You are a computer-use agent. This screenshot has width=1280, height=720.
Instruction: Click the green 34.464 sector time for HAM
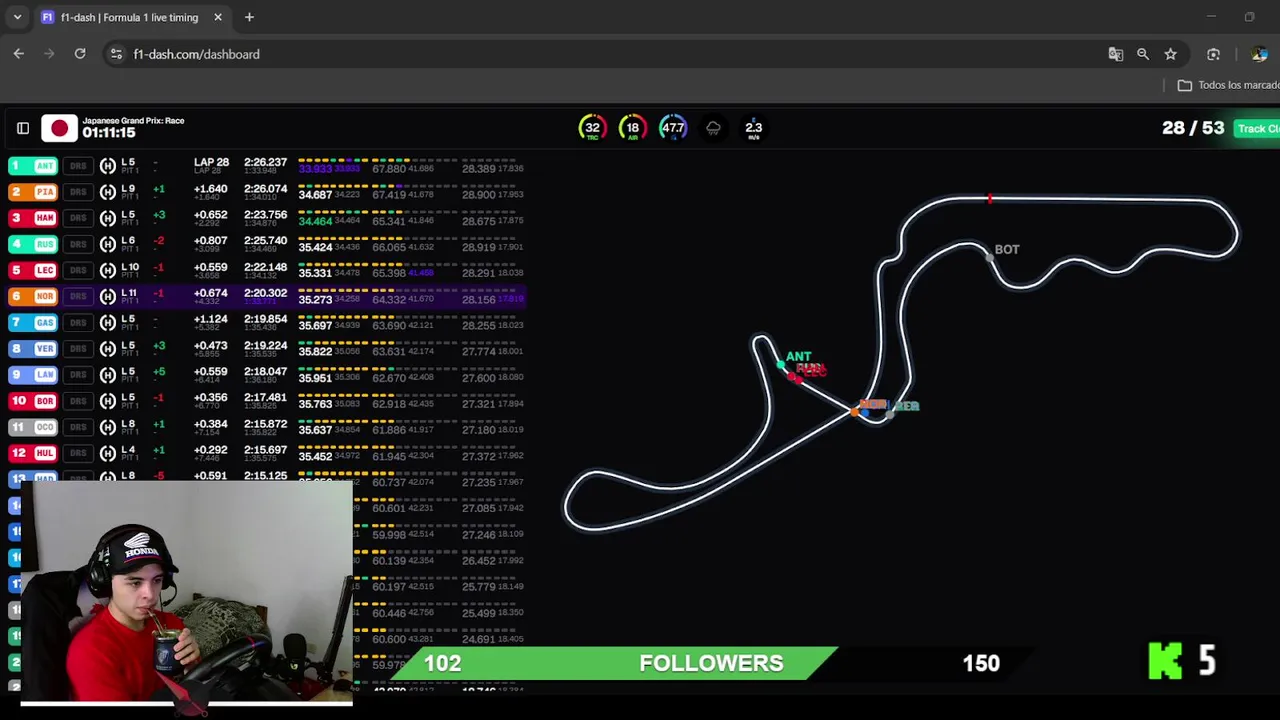(x=315, y=221)
